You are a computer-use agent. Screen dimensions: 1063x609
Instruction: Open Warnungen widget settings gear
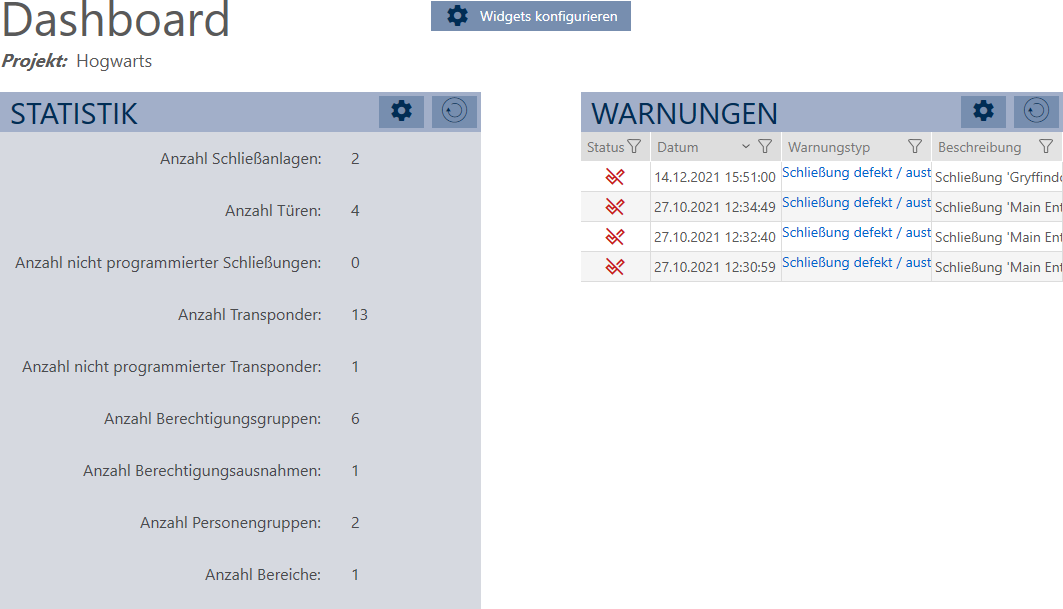pos(984,112)
